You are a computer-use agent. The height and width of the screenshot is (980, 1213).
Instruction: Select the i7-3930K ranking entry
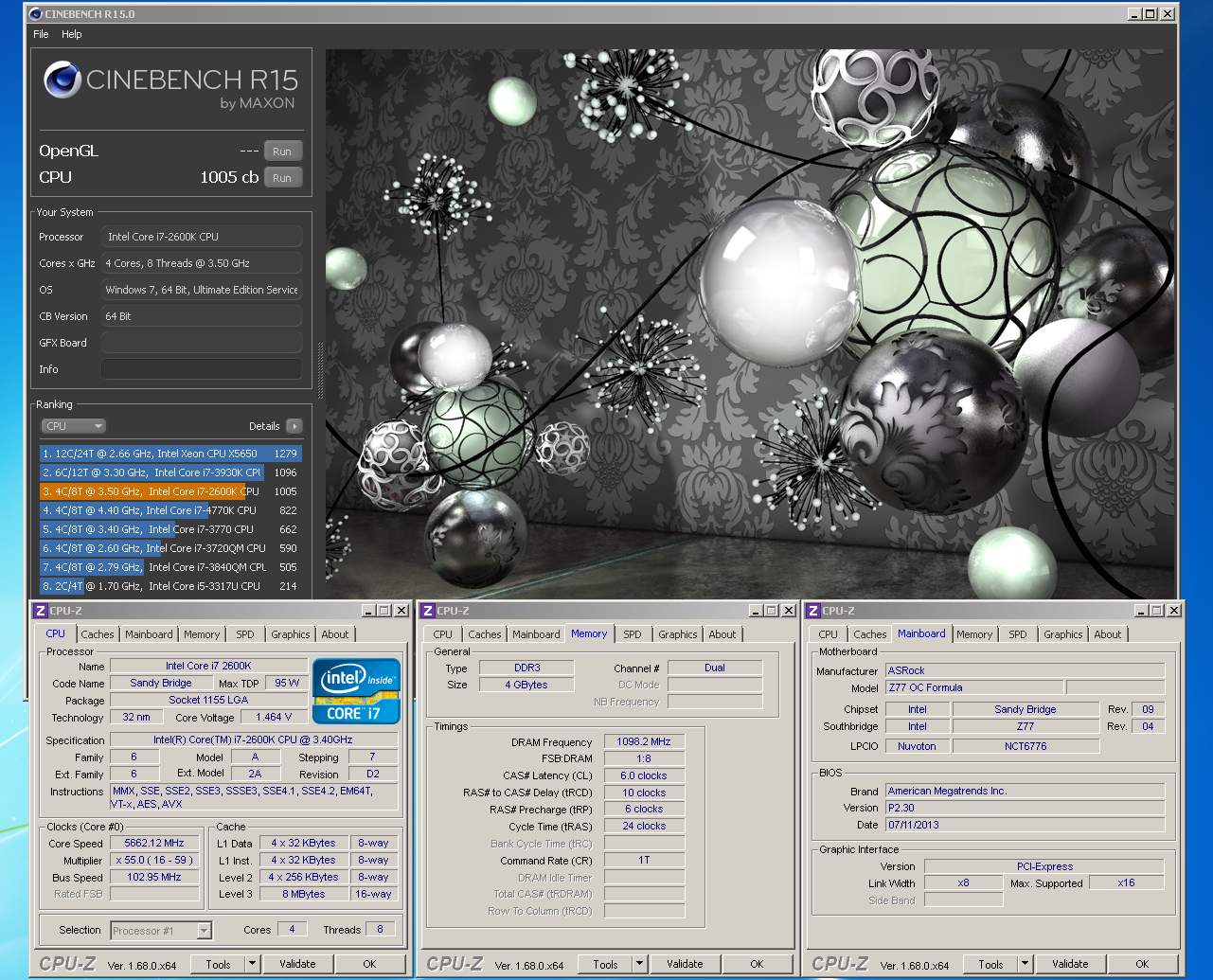click(170, 472)
